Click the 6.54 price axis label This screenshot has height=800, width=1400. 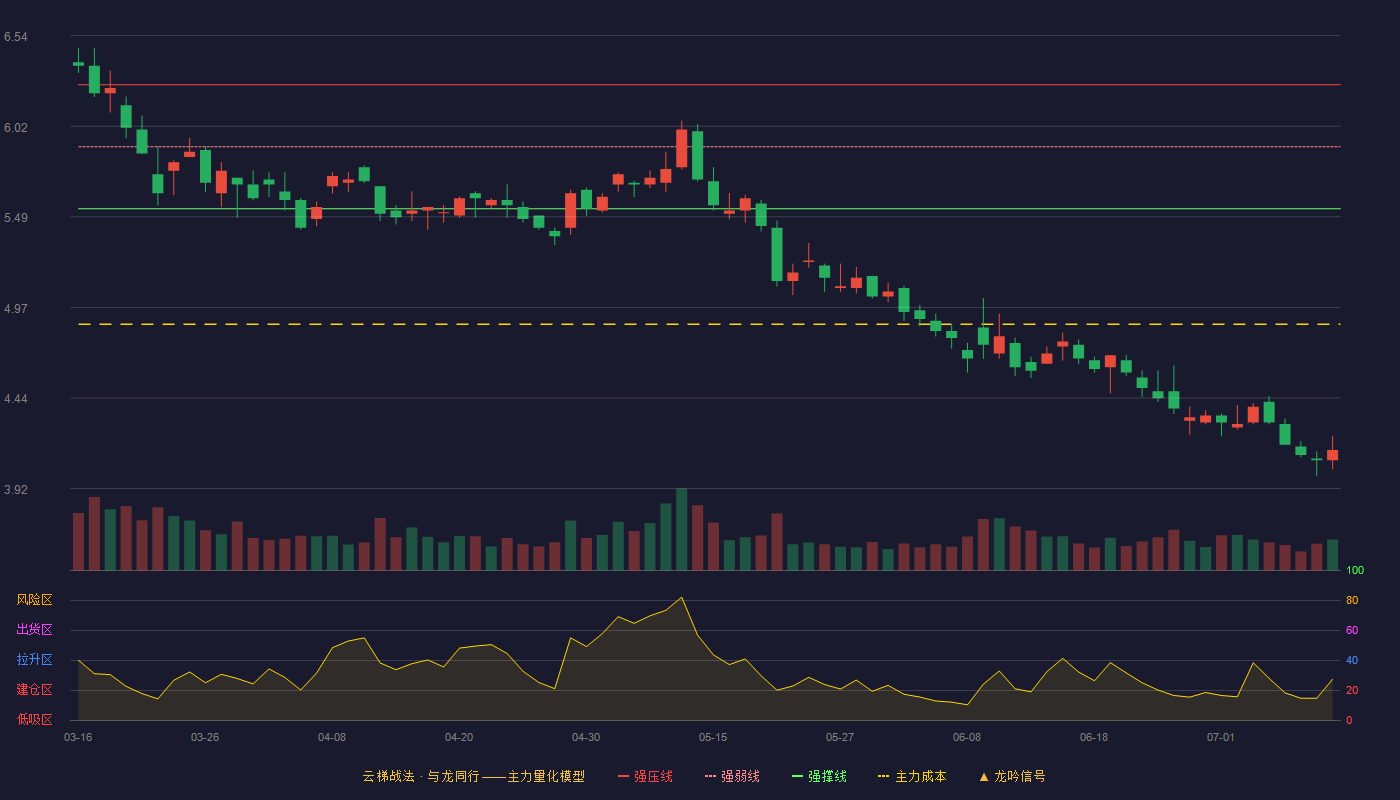[x=16, y=37]
